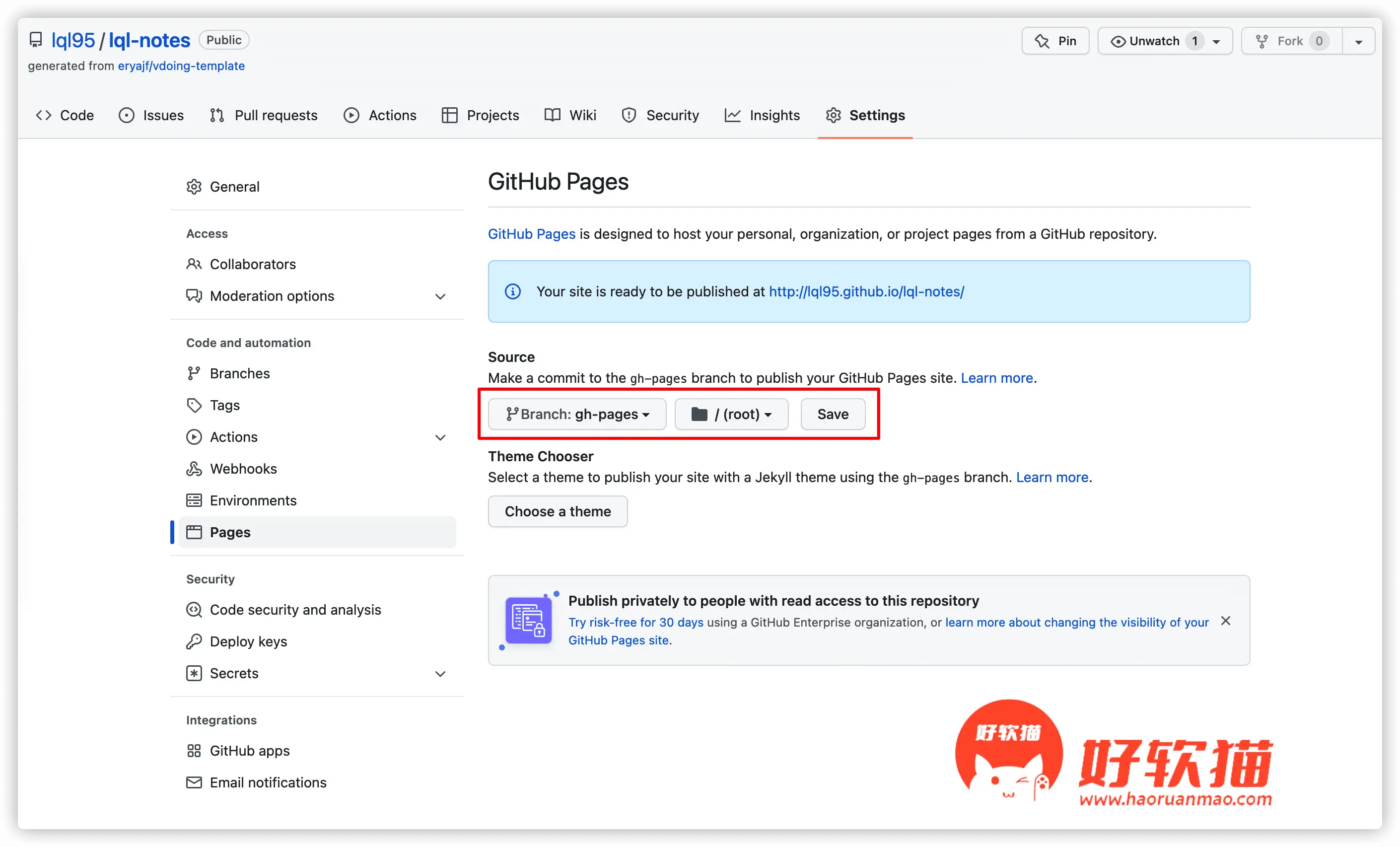Open the lql95 owner link

(x=72, y=40)
